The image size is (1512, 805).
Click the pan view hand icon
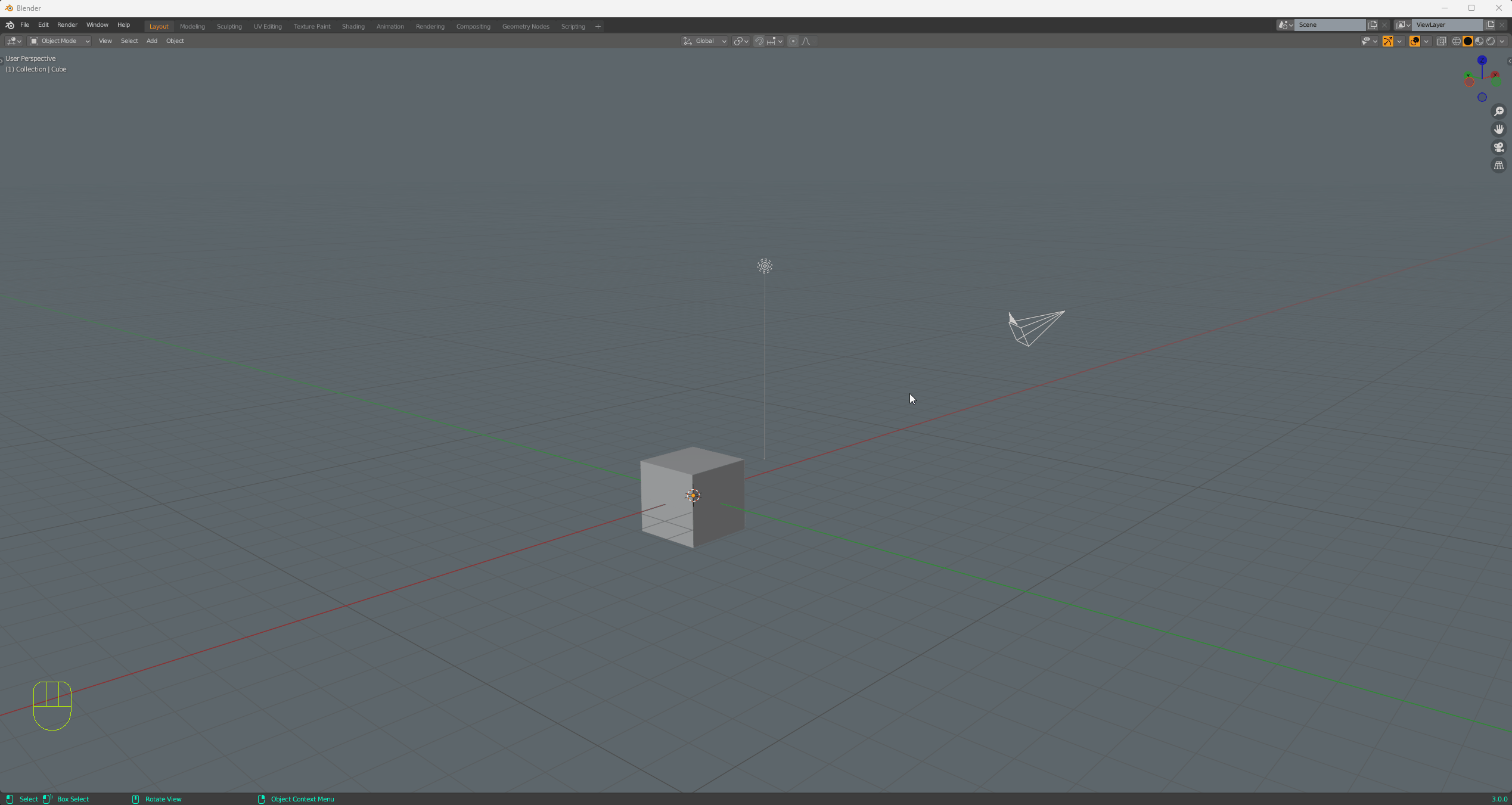coord(1498,129)
